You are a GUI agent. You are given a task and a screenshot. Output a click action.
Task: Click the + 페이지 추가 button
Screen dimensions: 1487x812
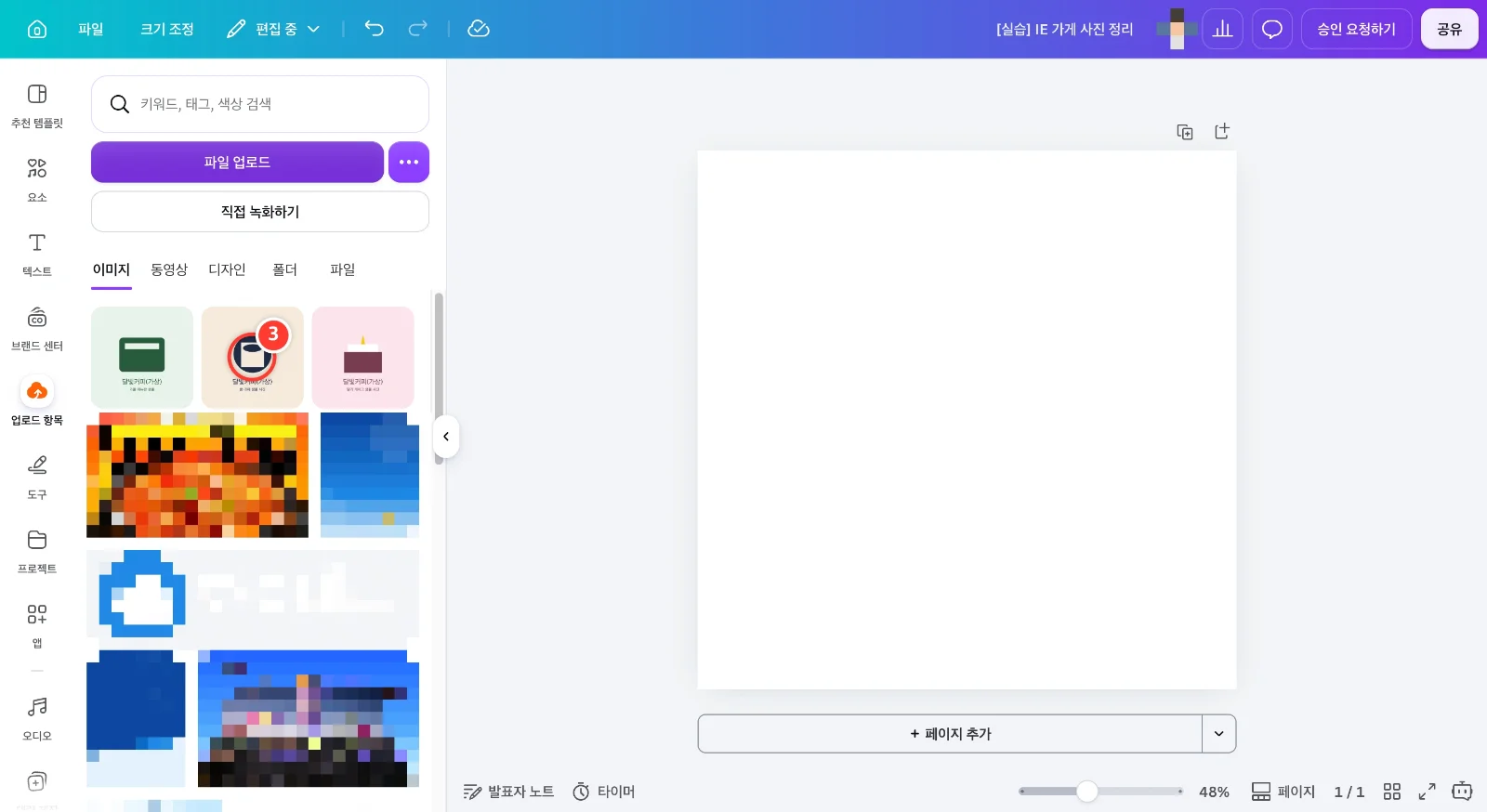[x=950, y=734]
